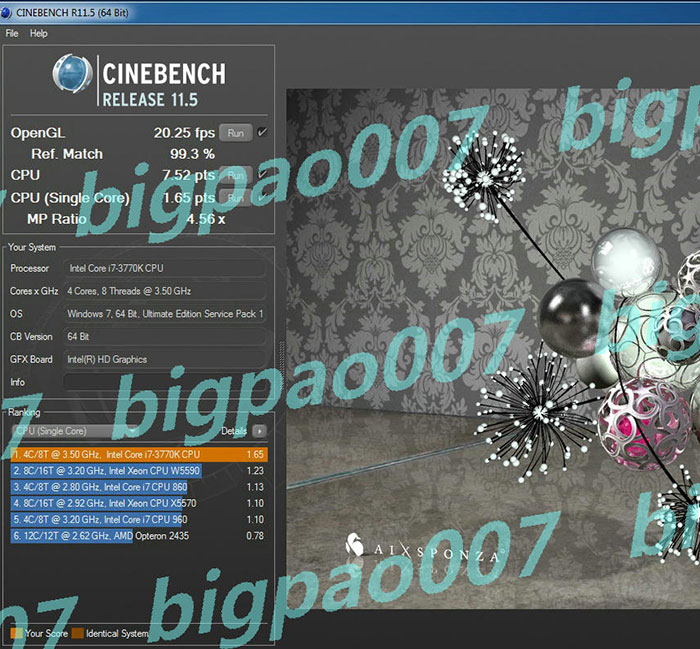700x649 pixels.
Task: Click the GFX Board Intel HD Graphics field
Action: 165,359
